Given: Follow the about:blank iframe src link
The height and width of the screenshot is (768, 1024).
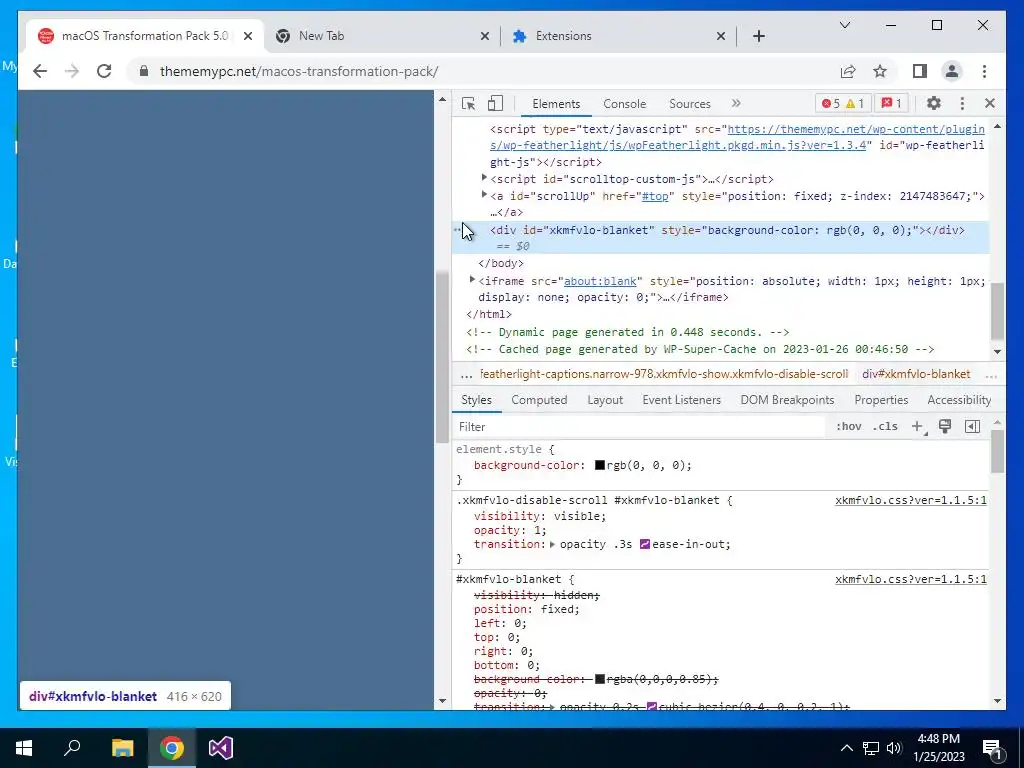Looking at the screenshot, I should (x=600, y=281).
